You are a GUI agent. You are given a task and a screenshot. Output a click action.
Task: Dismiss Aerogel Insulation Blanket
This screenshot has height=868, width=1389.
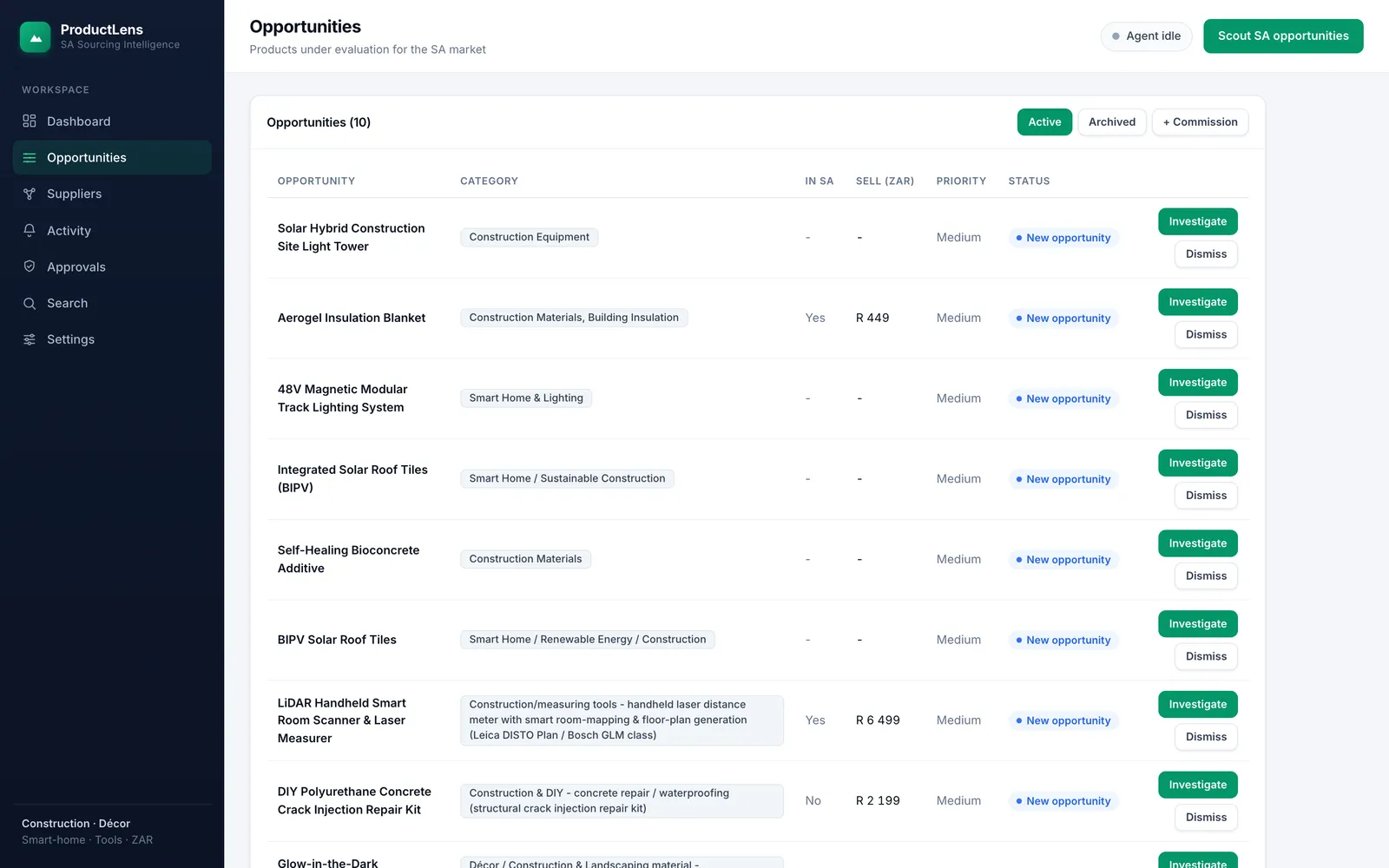(1206, 334)
